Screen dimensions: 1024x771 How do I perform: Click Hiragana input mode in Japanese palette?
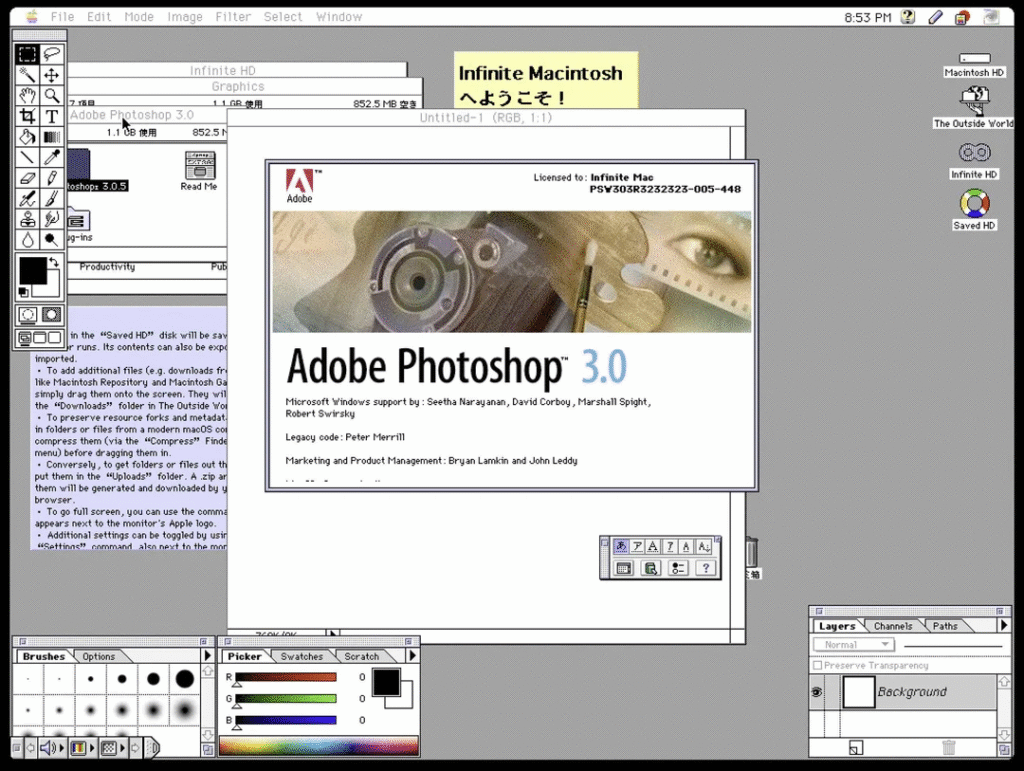click(621, 546)
